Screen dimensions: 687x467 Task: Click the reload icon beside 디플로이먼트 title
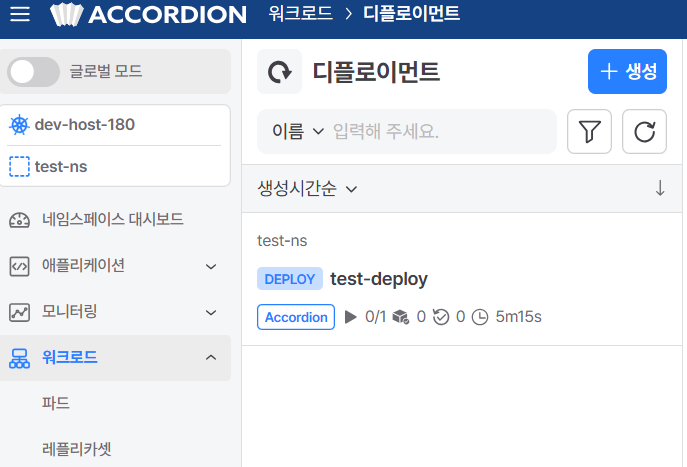pyautogui.click(x=280, y=72)
